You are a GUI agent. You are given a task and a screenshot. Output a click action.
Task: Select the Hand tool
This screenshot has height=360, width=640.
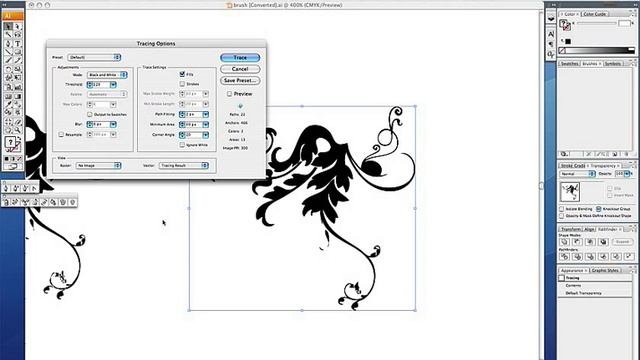(8, 130)
